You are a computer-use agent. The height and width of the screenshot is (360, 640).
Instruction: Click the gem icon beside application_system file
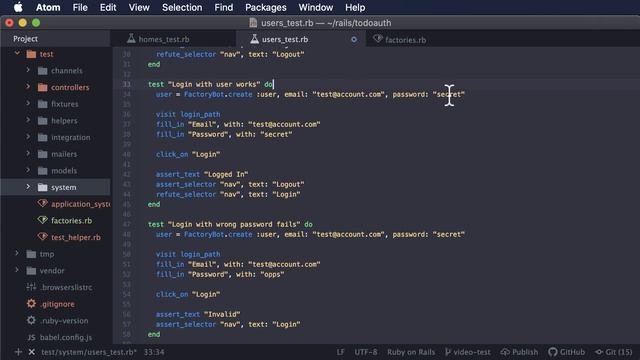(42, 203)
